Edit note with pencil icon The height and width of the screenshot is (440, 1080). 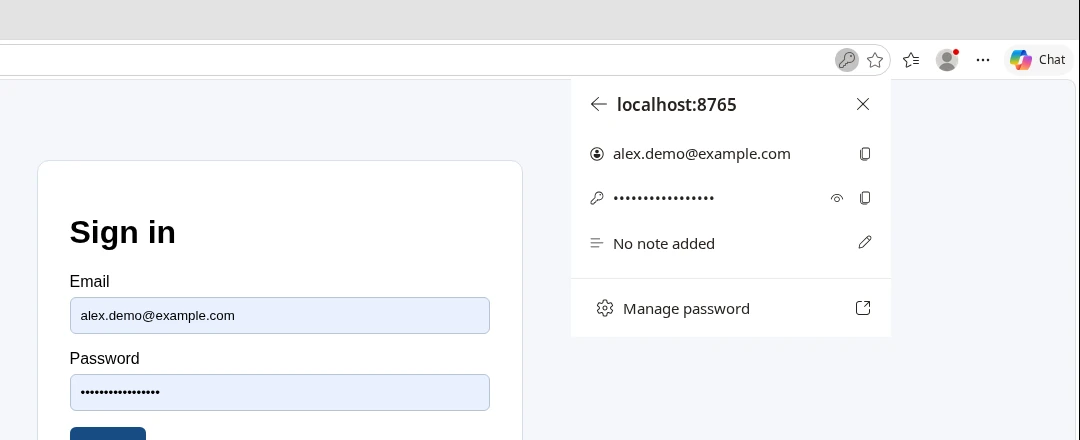coord(865,242)
